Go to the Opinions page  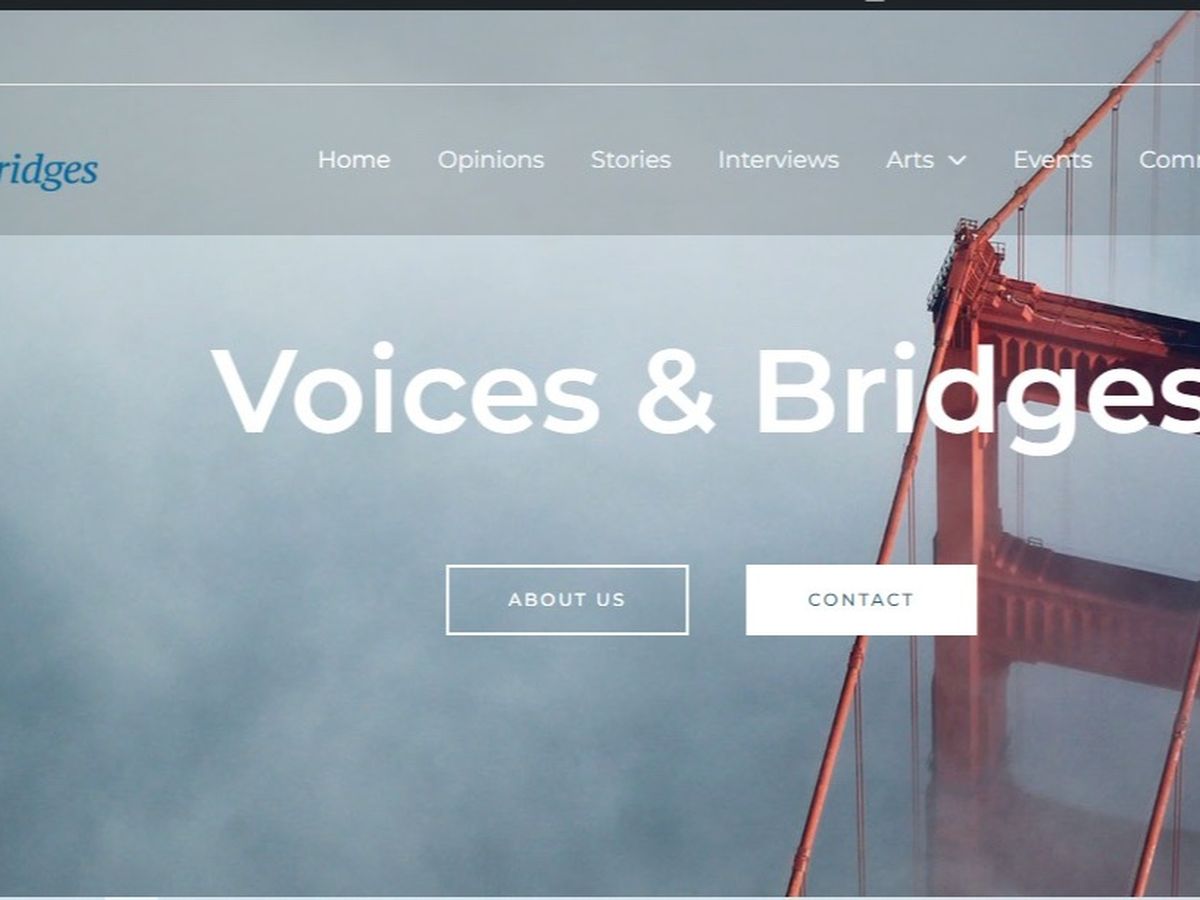[x=491, y=160]
